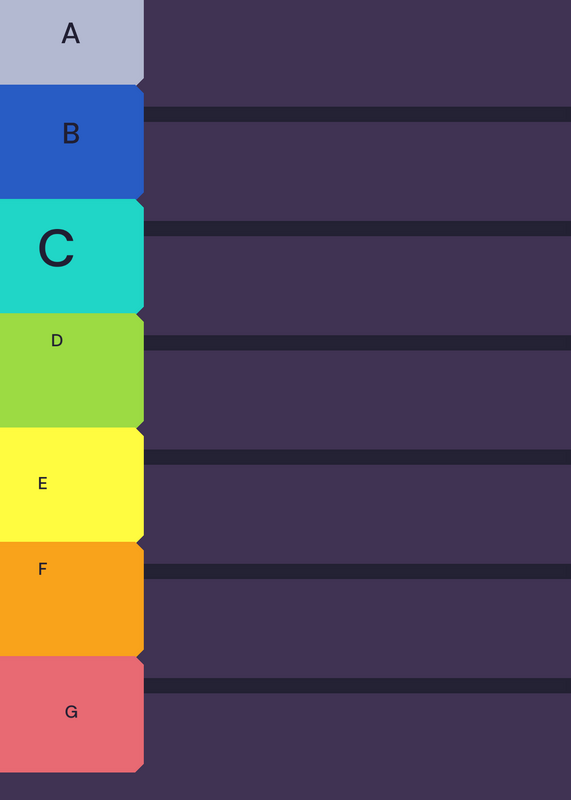Viewport: 571px width, 800px height.
Task: Click the empty row next to tier E
Action: pos(357,514)
